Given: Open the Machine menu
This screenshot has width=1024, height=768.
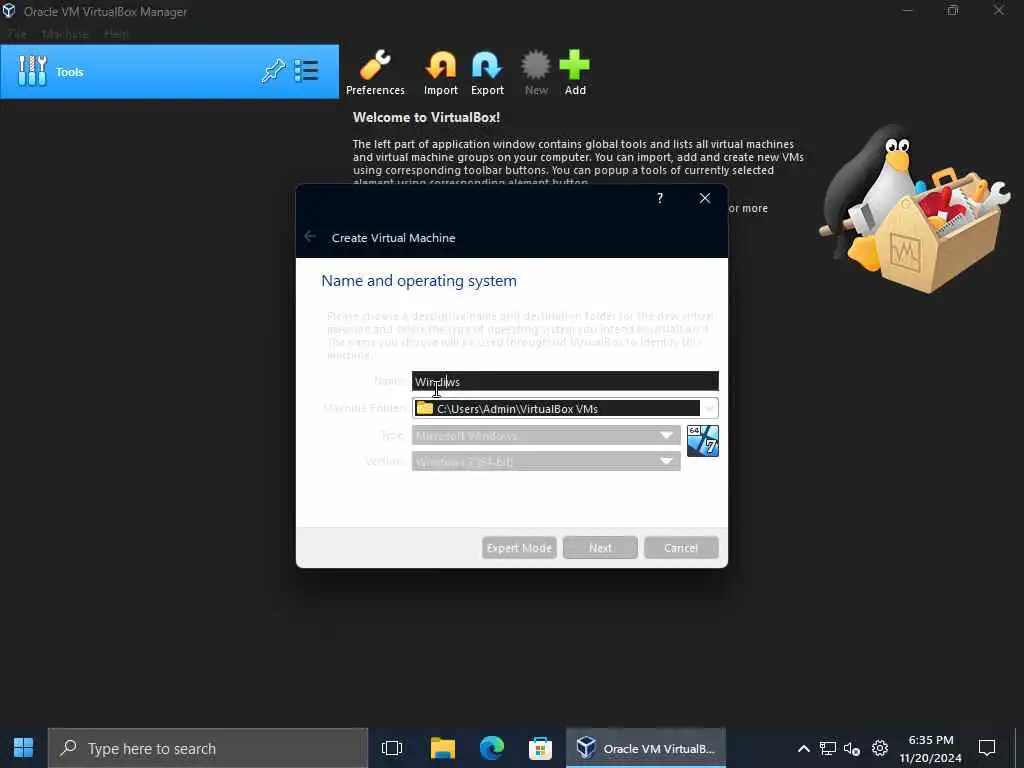Looking at the screenshot, I should tap(65, 34).
